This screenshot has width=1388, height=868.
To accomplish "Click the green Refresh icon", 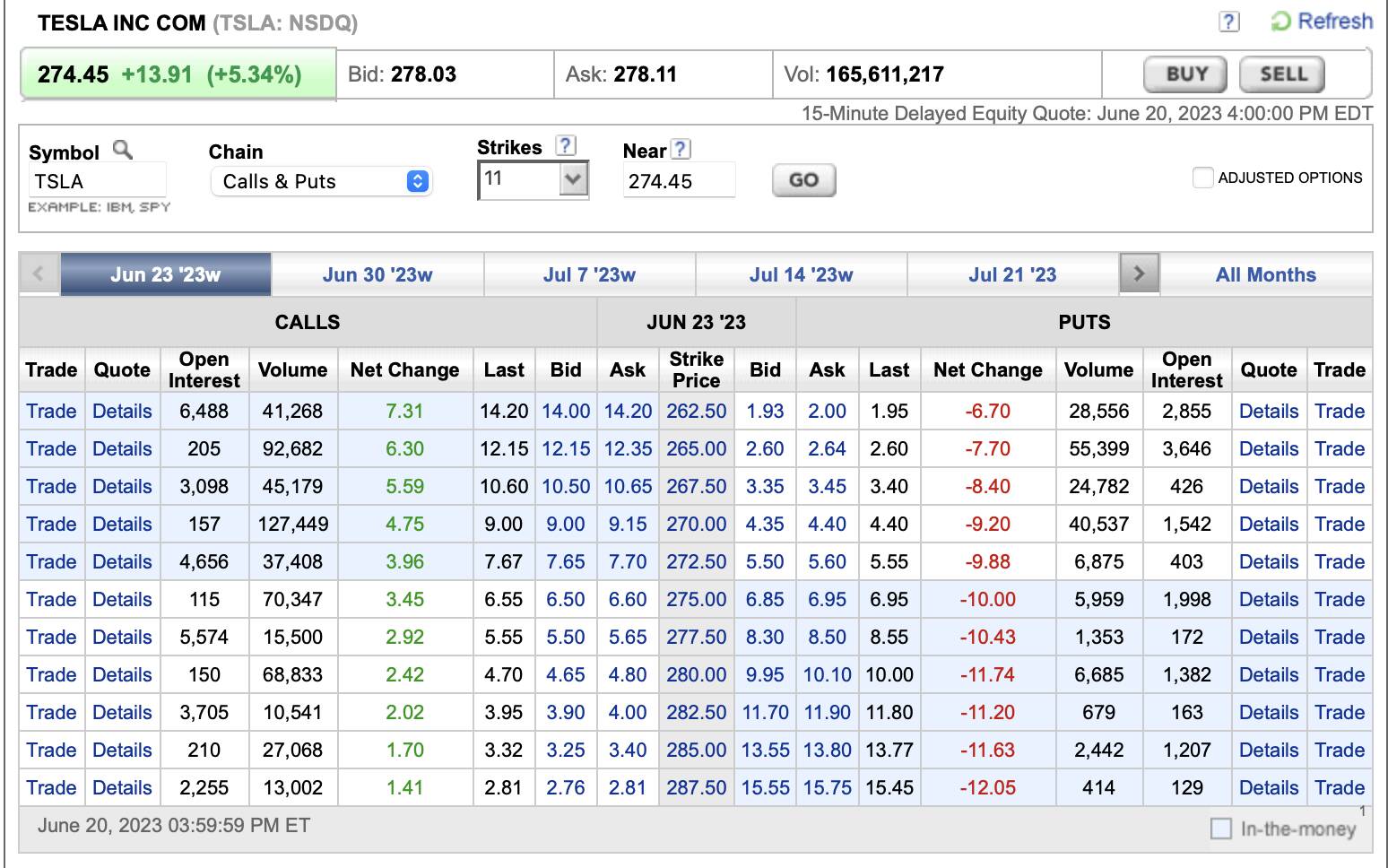I will click(1280, 22).
